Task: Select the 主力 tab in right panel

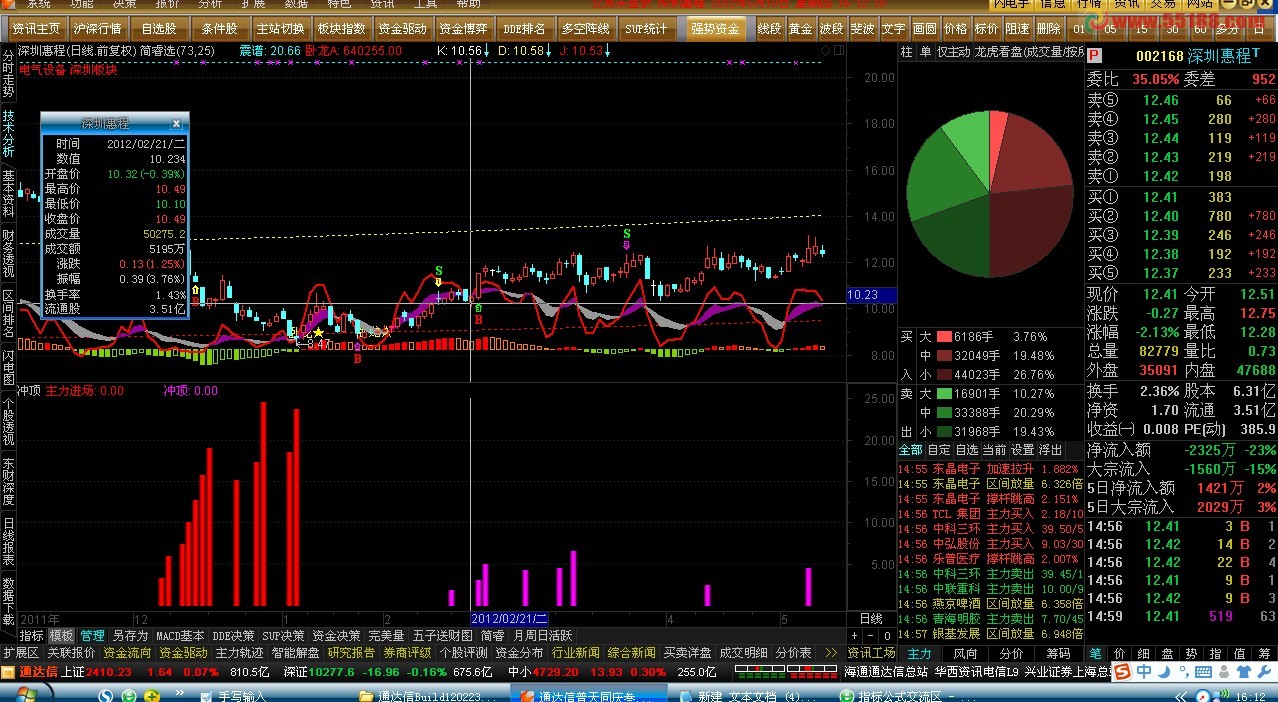Action: click(x=919, y=653)
